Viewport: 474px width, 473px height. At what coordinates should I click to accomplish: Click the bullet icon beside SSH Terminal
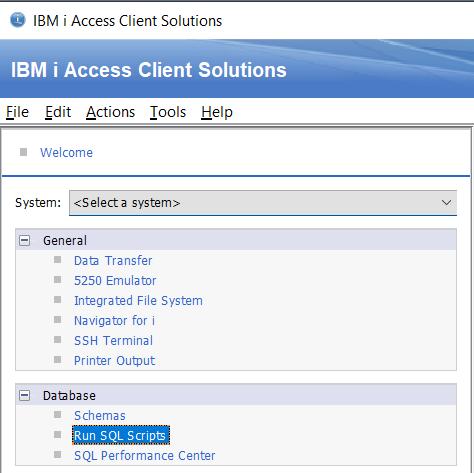57,339
